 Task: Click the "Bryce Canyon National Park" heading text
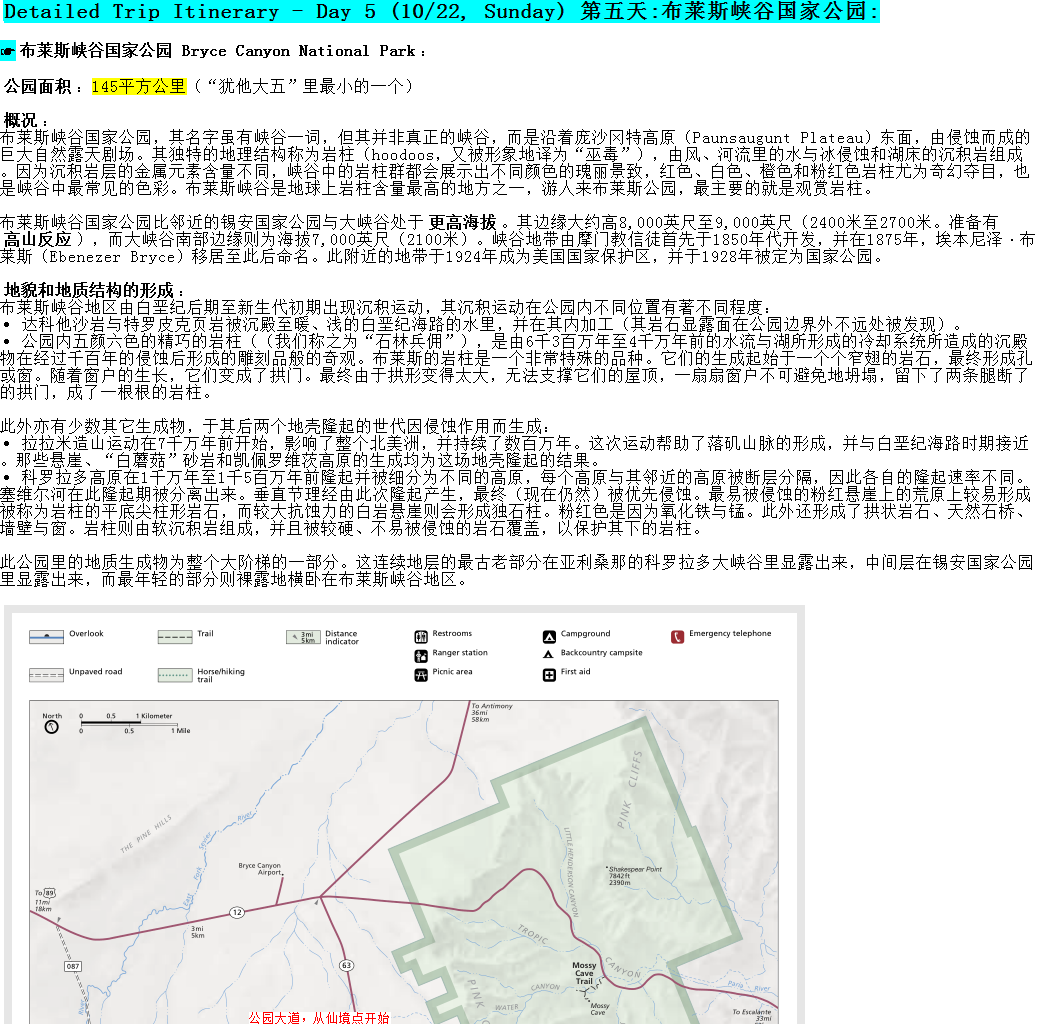299,51
